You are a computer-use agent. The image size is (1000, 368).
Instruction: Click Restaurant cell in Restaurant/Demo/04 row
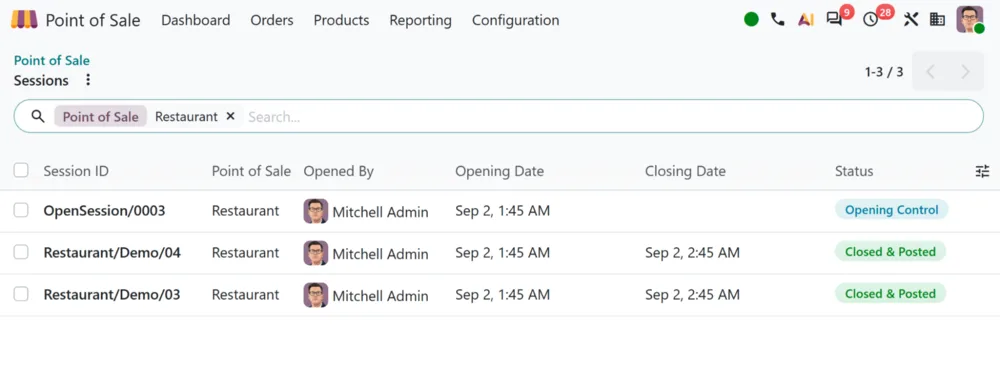[246, 253]
